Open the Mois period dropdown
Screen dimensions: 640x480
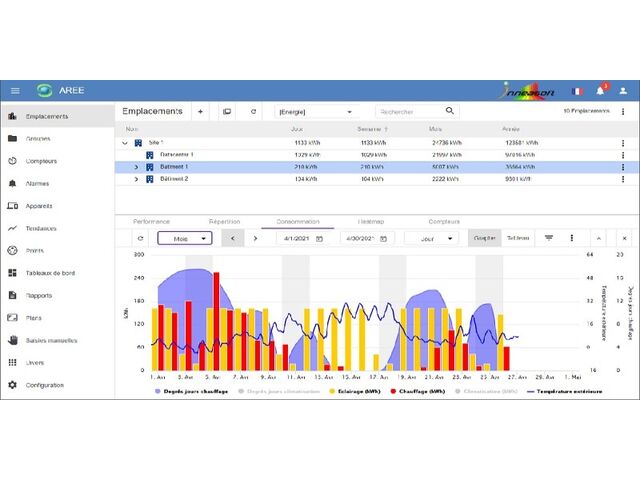coord(185,239)
